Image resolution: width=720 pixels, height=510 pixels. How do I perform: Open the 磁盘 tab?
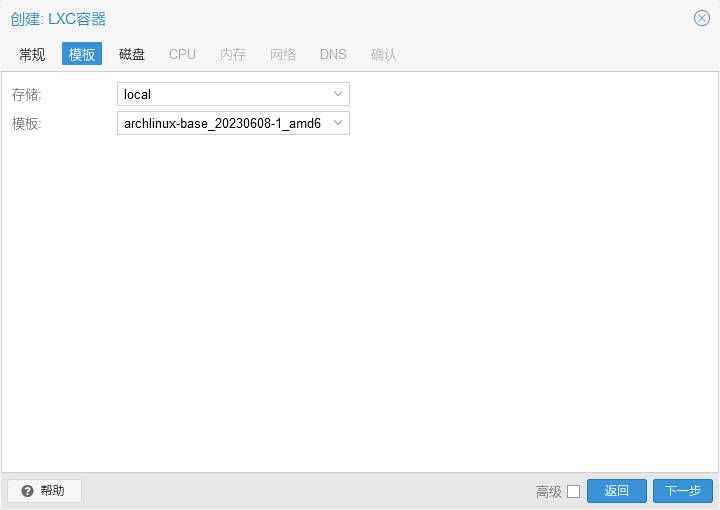coord(132,54)
